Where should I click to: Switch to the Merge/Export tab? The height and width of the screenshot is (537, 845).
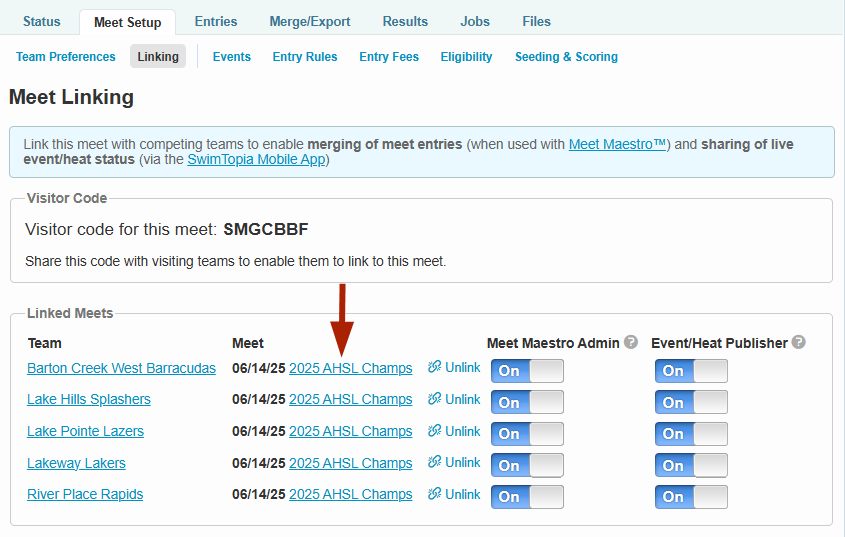click(309, 21)
